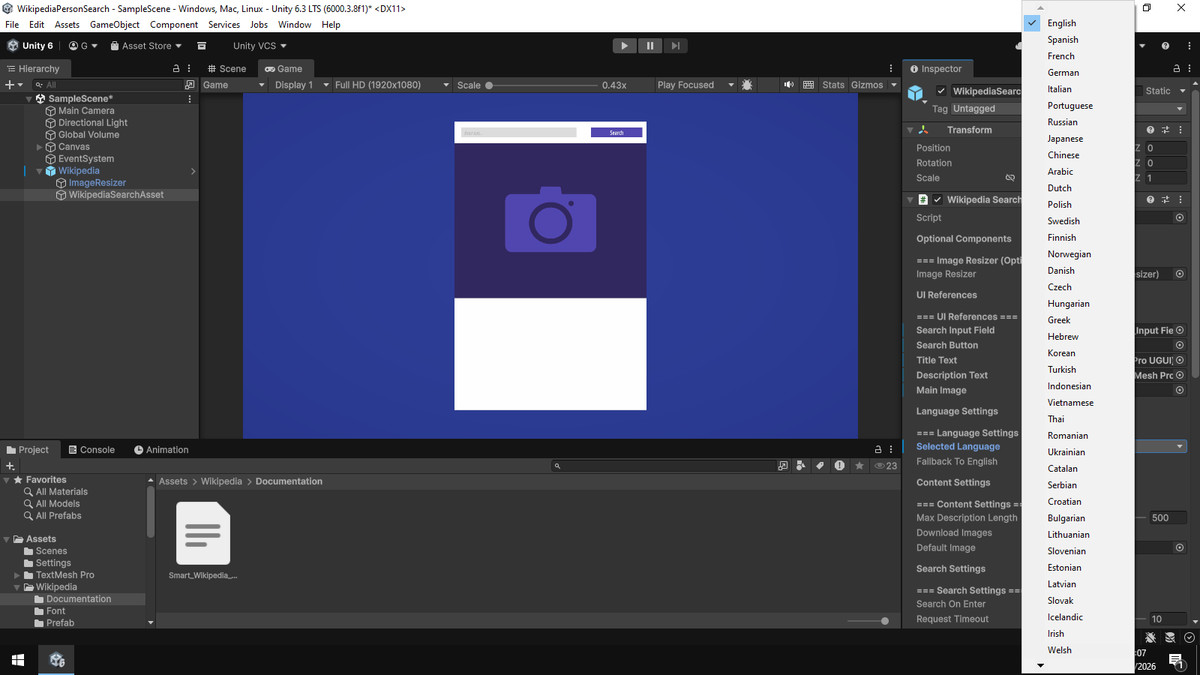Screen dimensions: 1200x675
Task: Open the Asset Store dropdown
Action: coord(146,45)
